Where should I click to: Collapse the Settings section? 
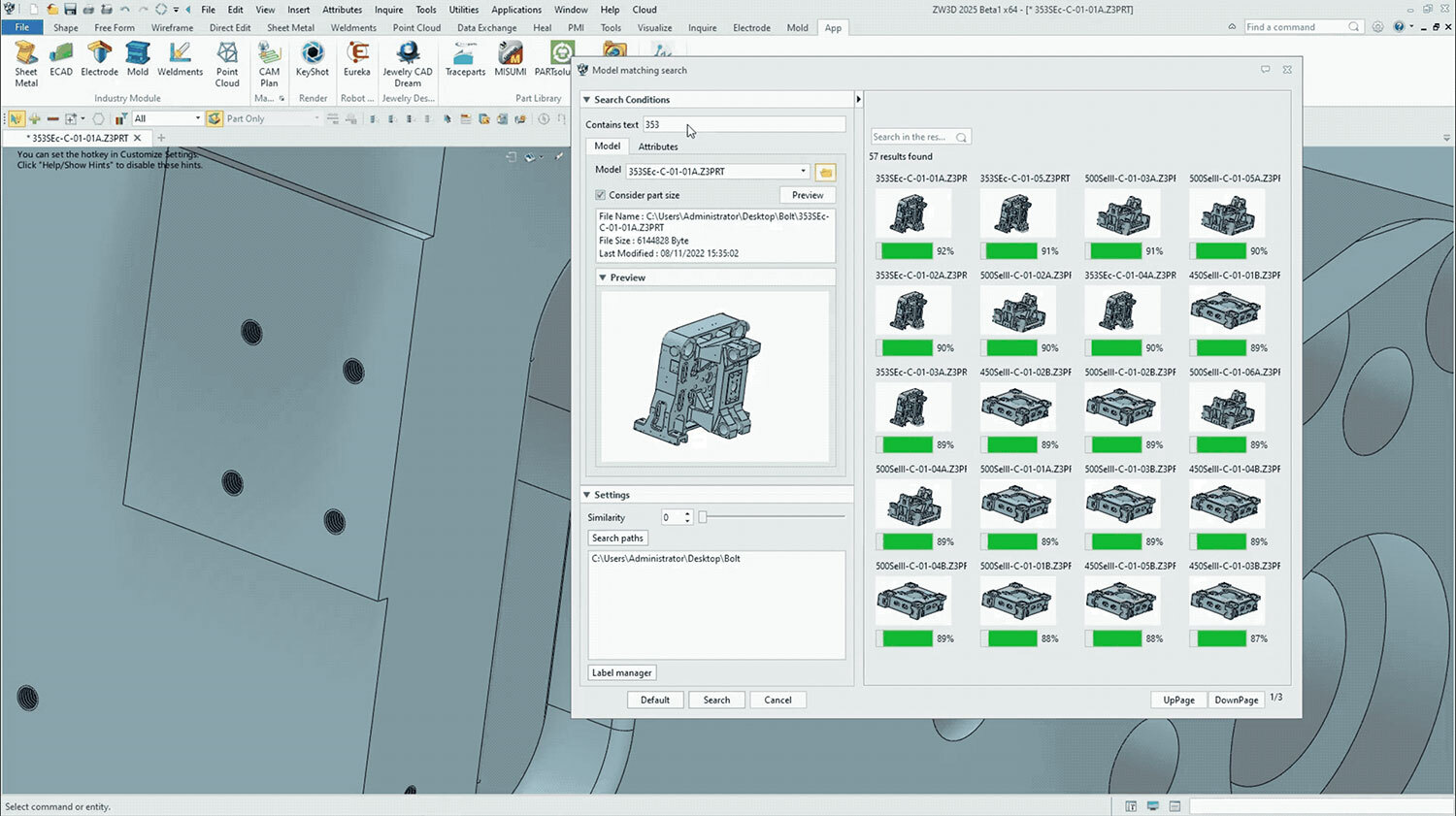(587, 495)
